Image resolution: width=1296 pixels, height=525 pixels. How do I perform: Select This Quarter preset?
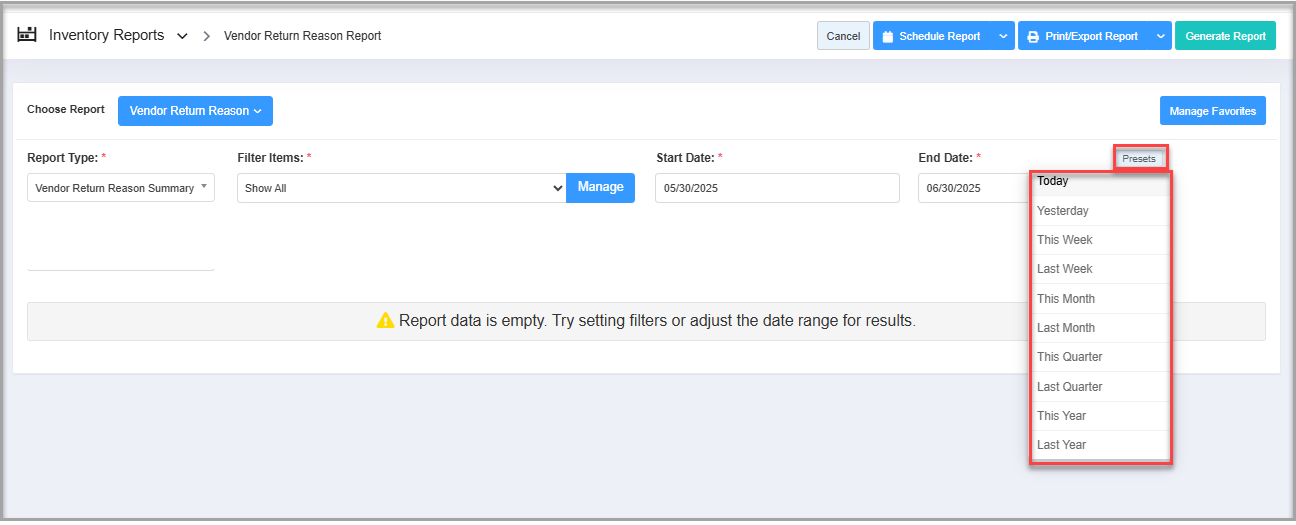[1100, 357]
